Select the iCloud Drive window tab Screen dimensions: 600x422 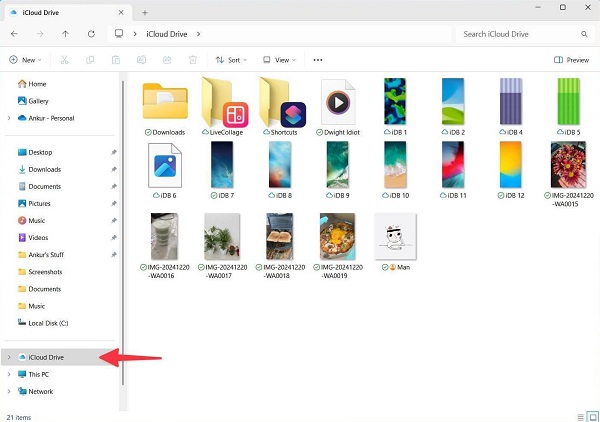point(67,13)
